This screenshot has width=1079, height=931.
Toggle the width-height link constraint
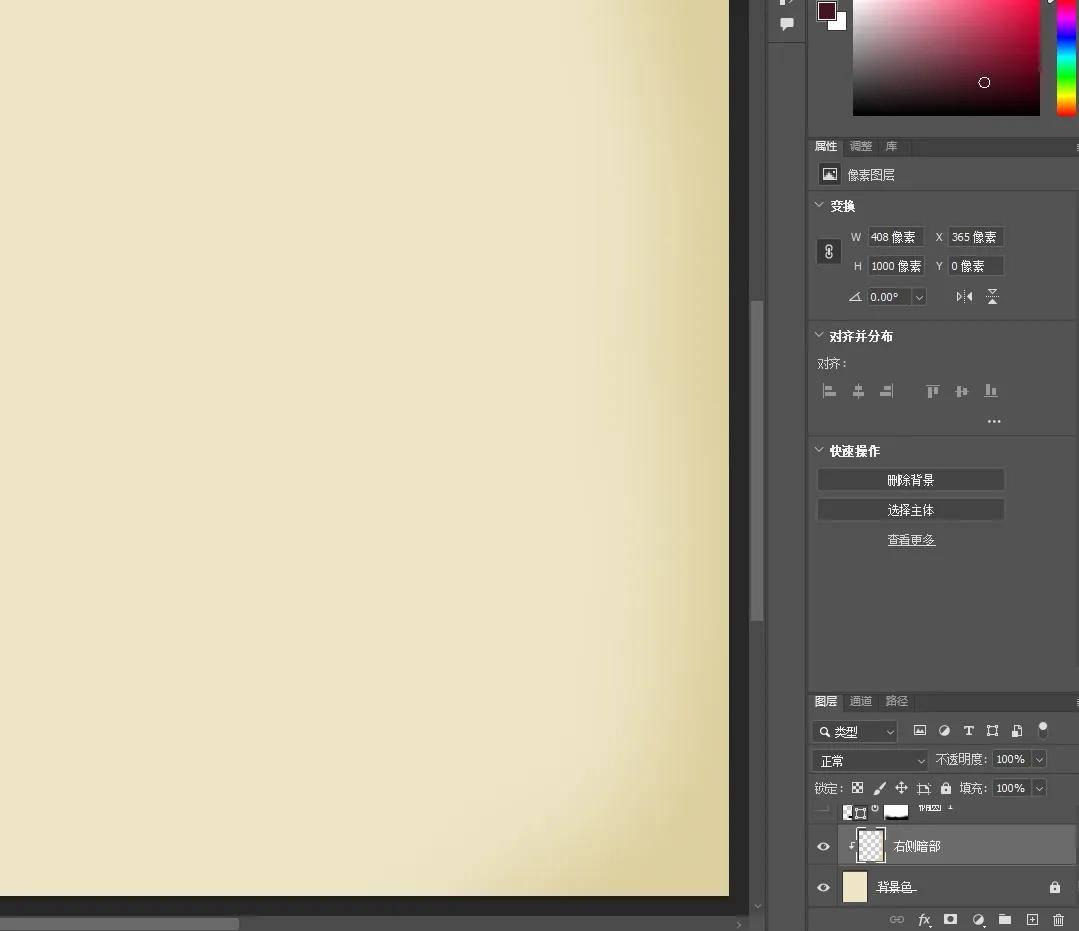click(x=829, y=251)
